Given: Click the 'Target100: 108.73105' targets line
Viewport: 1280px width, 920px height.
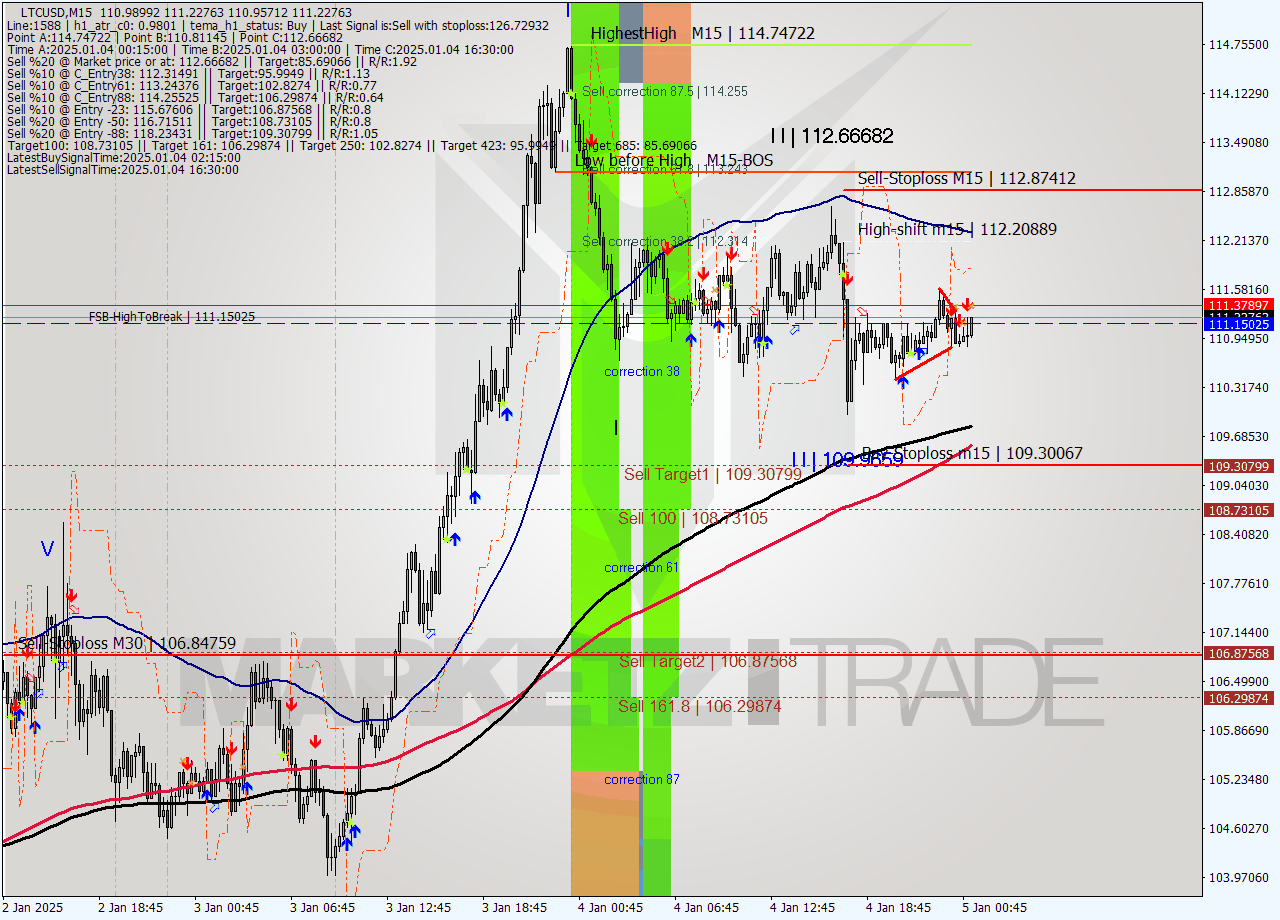Looking at the screenshot, I should (x=352, y=145).
